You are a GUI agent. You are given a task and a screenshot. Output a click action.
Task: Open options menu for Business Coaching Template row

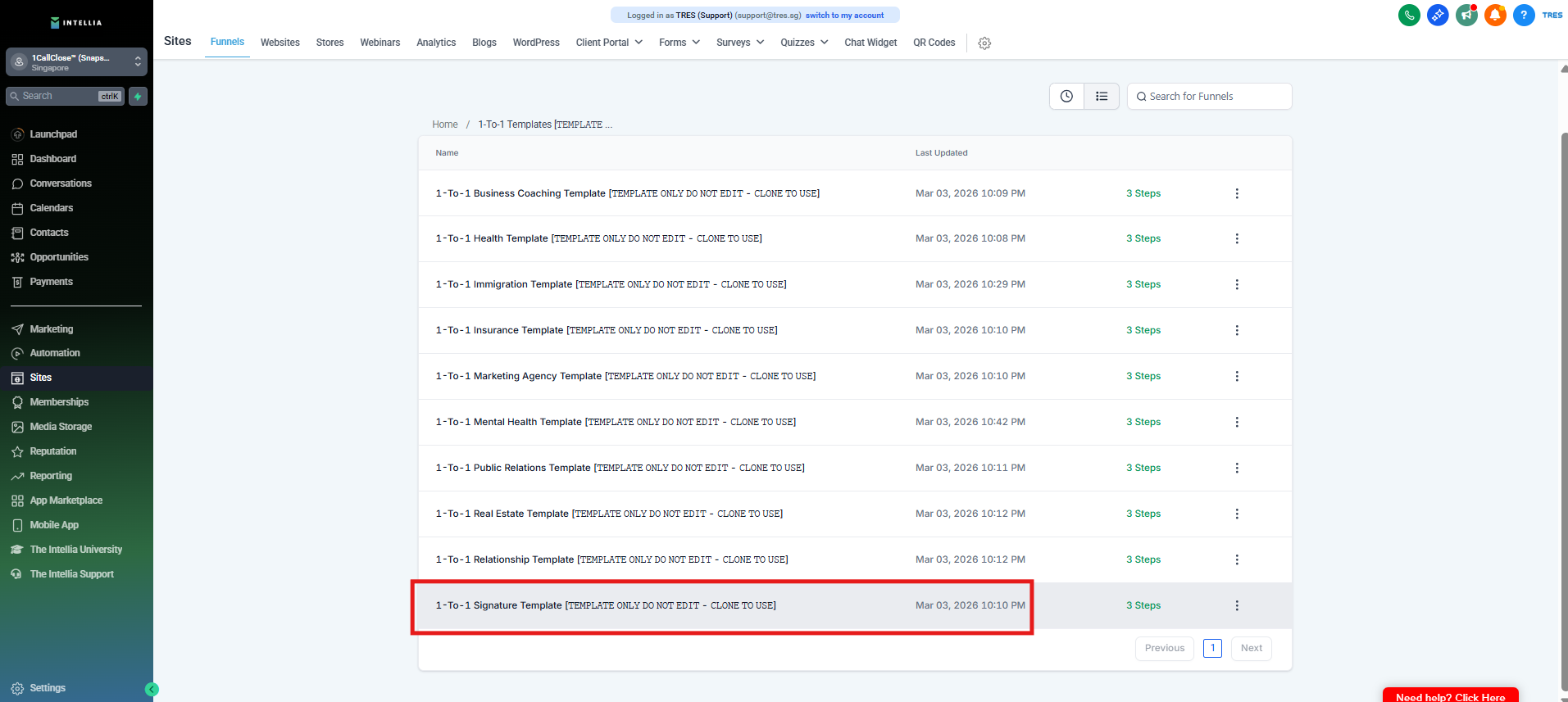(1237, 193)
